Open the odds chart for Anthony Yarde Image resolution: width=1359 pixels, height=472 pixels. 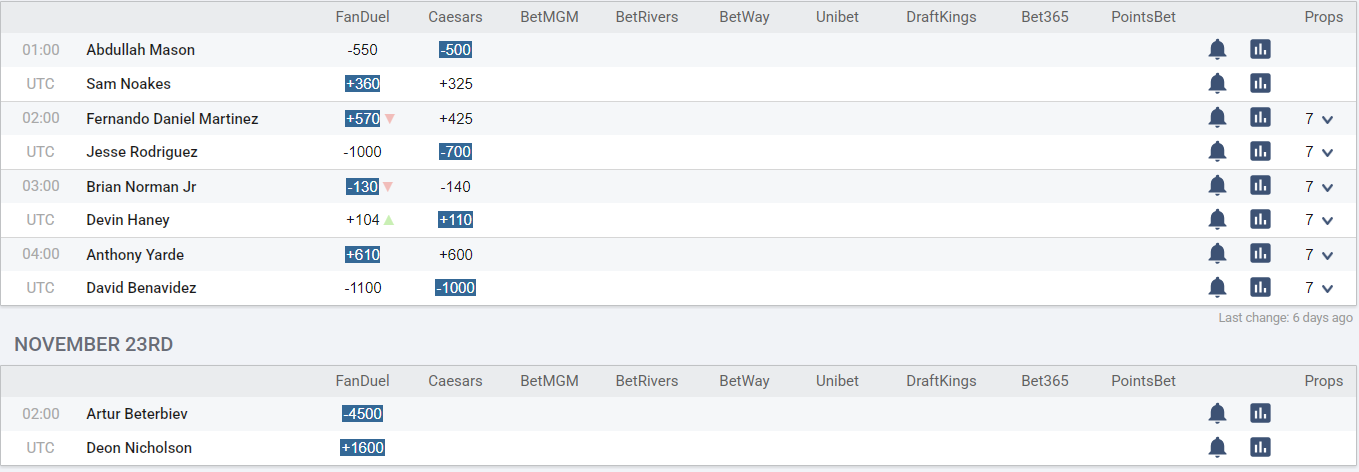[x=1260, y=254]
